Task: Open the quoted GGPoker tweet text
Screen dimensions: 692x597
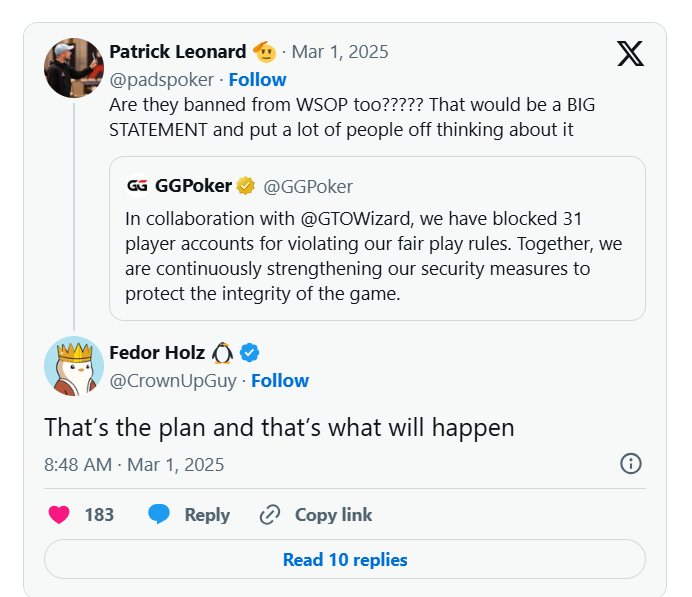Action: (x=370, y=256)
